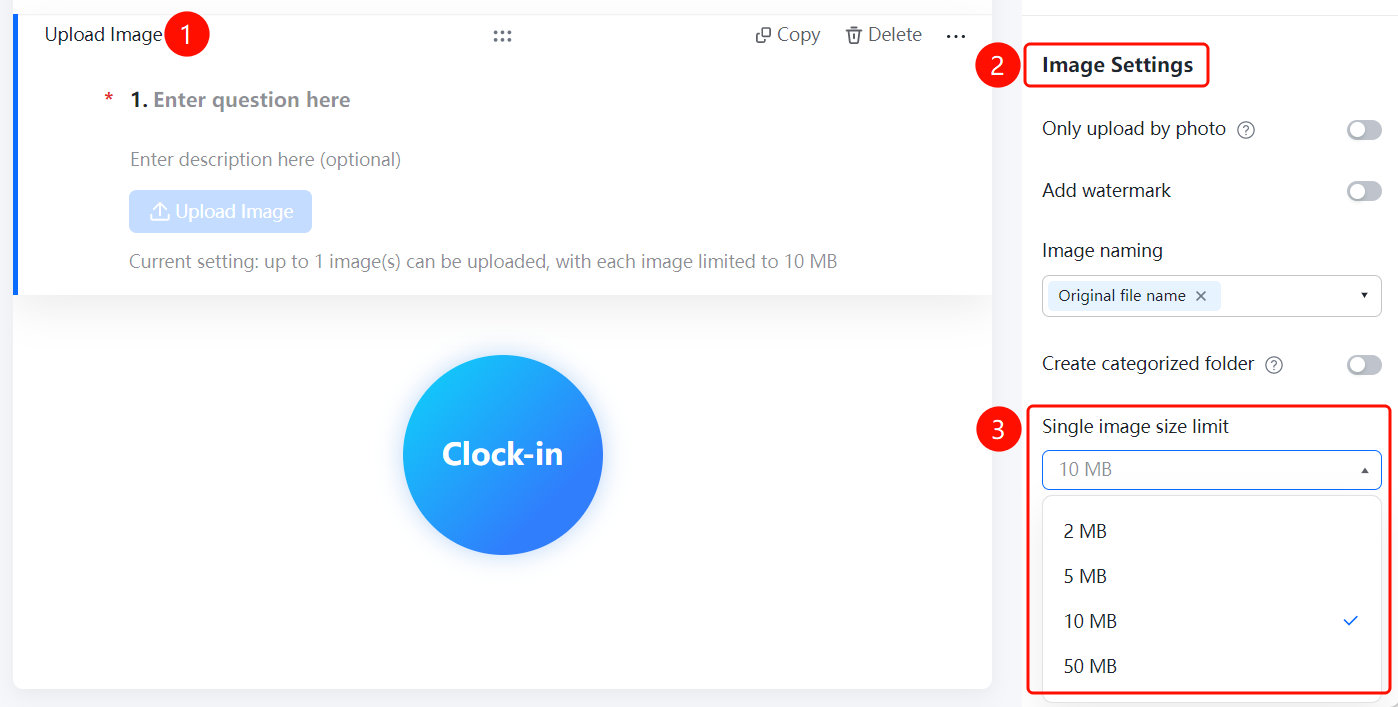Image resolution: width=1398 pixels, height=707 pixels.
Task: Enable Only upload by photo switch
Action: tap(1364, 130)
